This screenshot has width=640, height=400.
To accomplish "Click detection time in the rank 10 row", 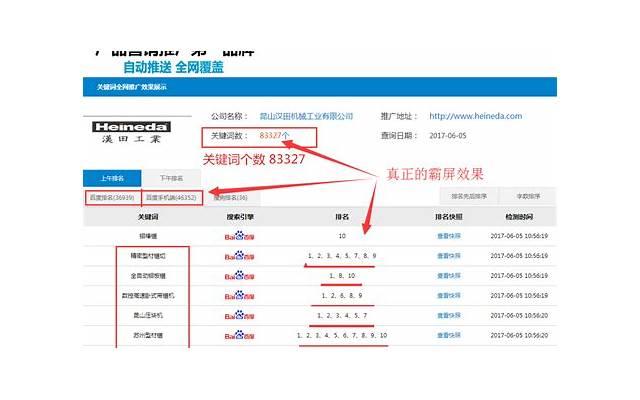I will [x=519, y=236].
